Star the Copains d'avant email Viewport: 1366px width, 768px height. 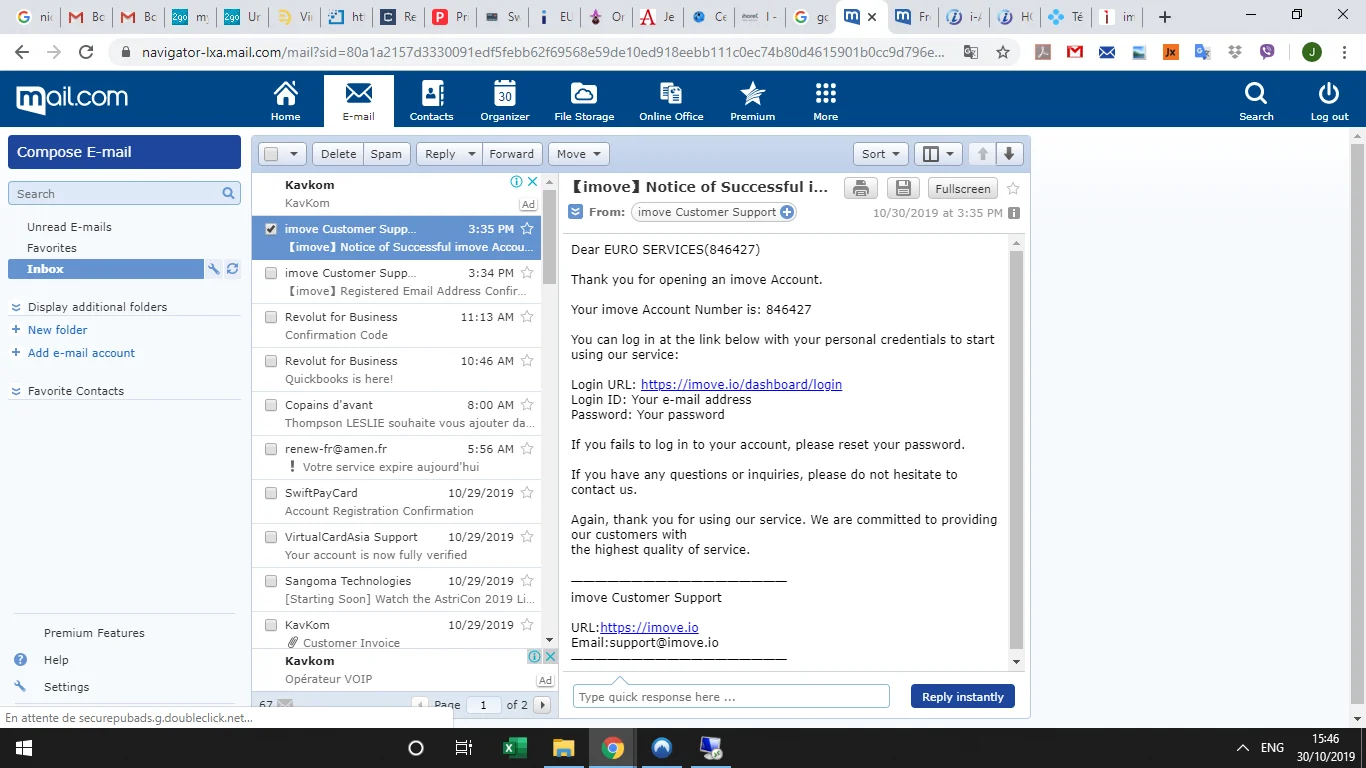[x=527, y=405]
